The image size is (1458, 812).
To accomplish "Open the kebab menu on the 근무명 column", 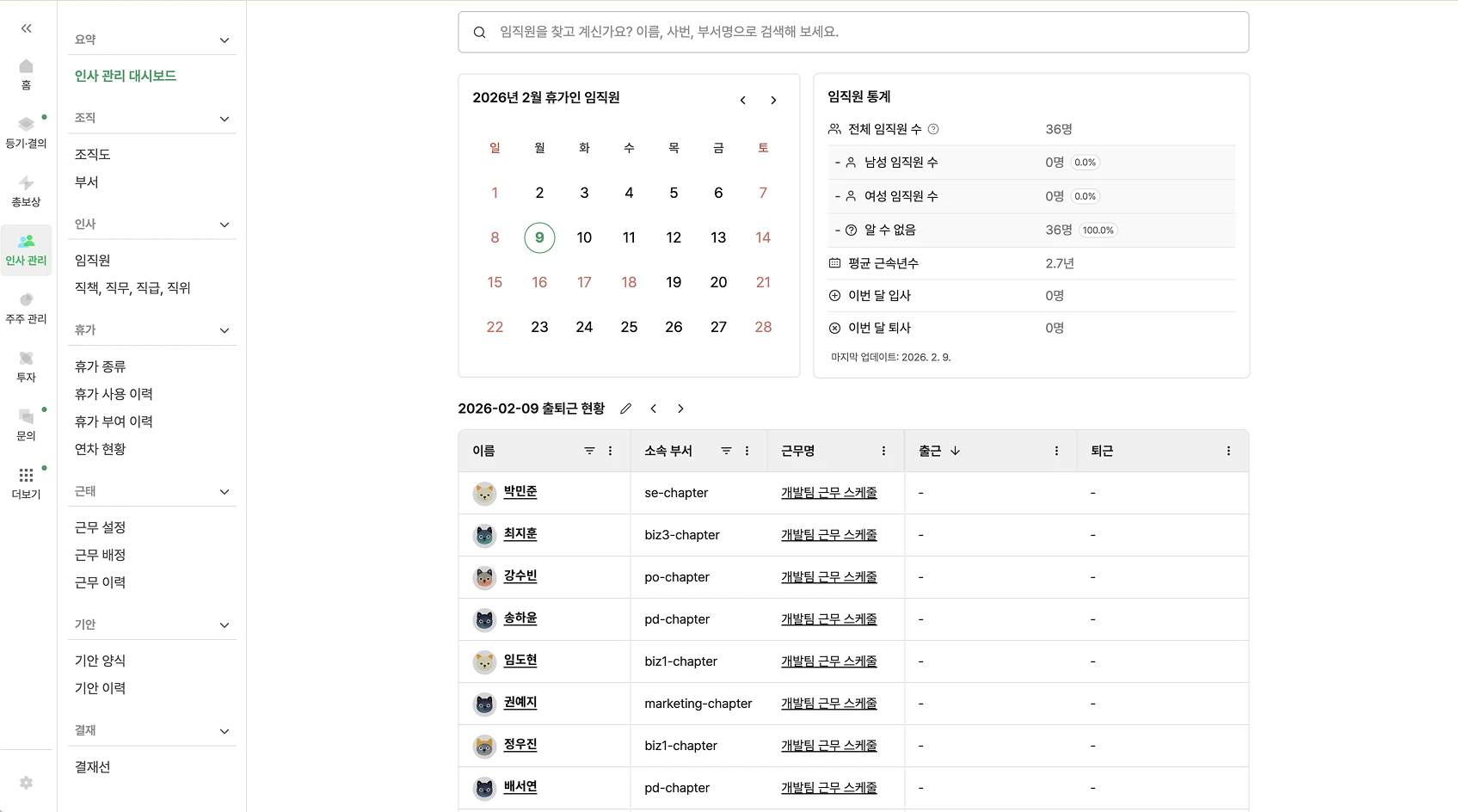I will pyautogui.click(x=883, y=451).
